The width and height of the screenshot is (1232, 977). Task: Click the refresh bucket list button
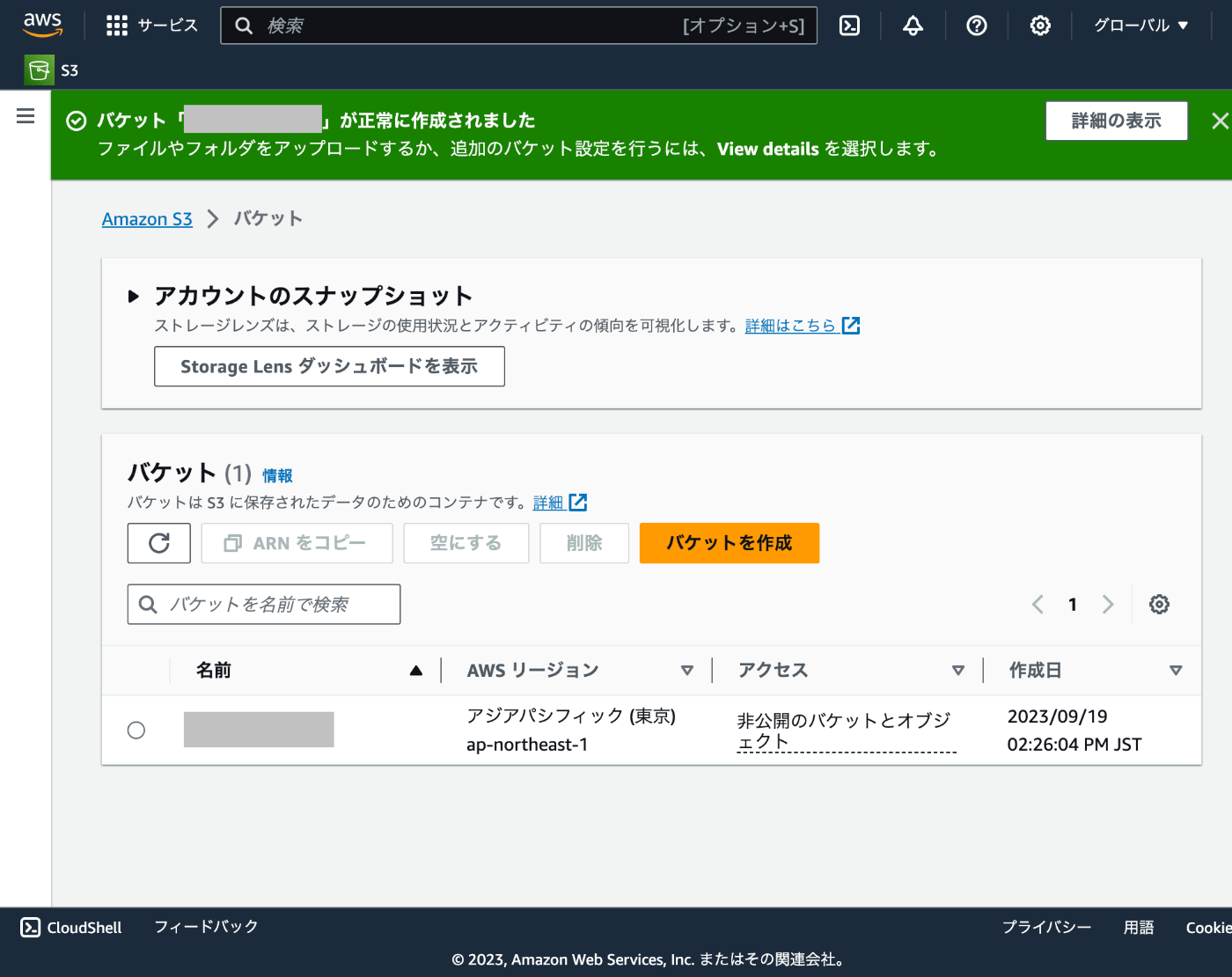(x=159, y=543)
